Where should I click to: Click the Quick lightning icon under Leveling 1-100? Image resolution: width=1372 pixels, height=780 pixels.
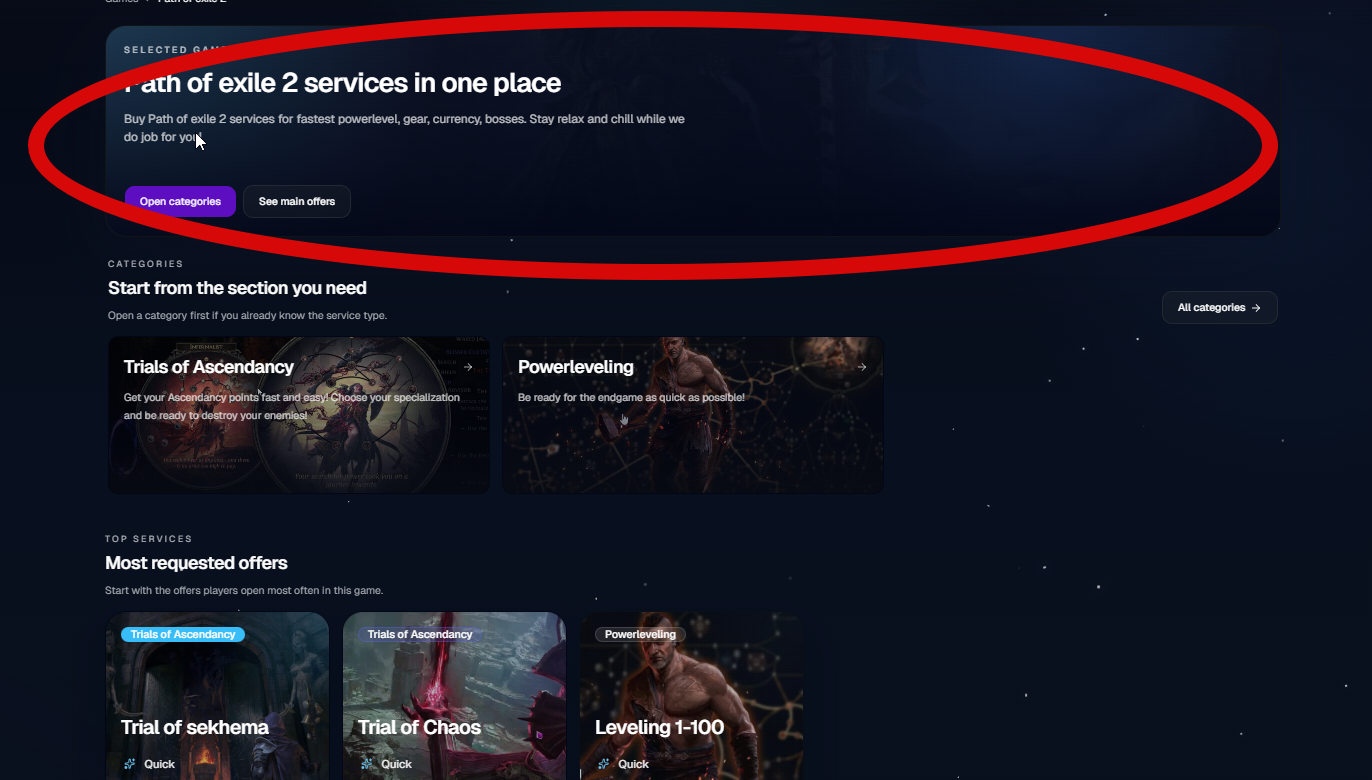click(604, 764)
